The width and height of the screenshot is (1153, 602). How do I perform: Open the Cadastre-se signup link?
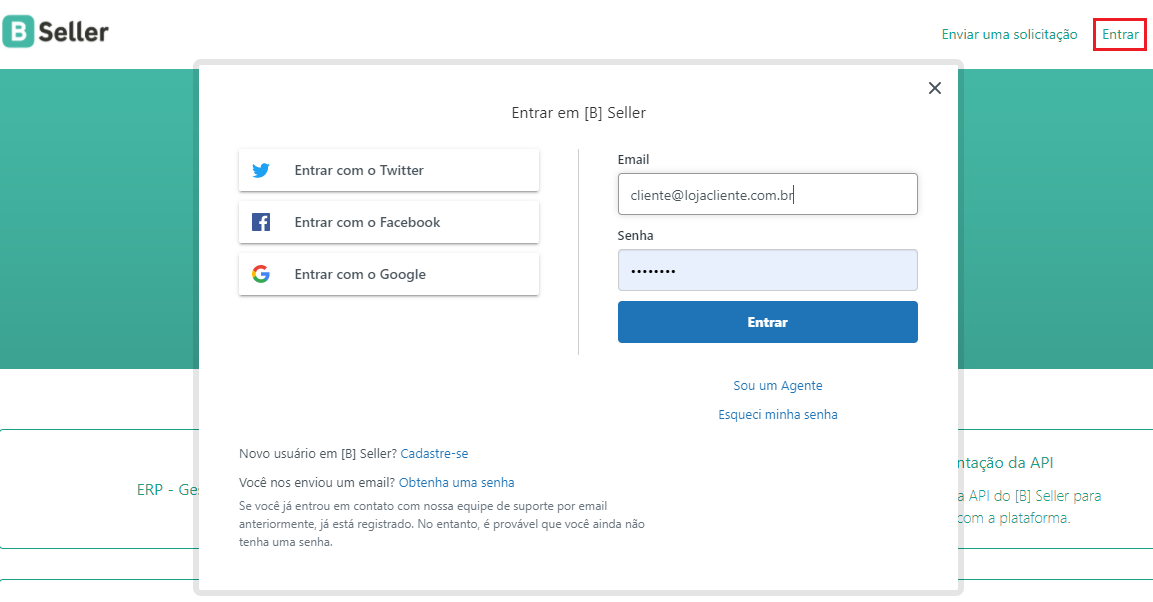click(x=435, y=454)
